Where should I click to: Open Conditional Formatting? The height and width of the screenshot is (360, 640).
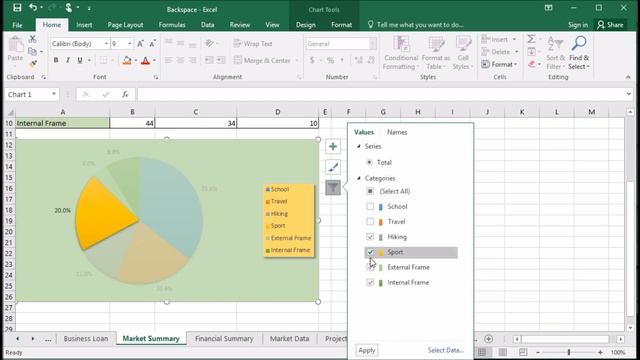(x=401, y=53)
